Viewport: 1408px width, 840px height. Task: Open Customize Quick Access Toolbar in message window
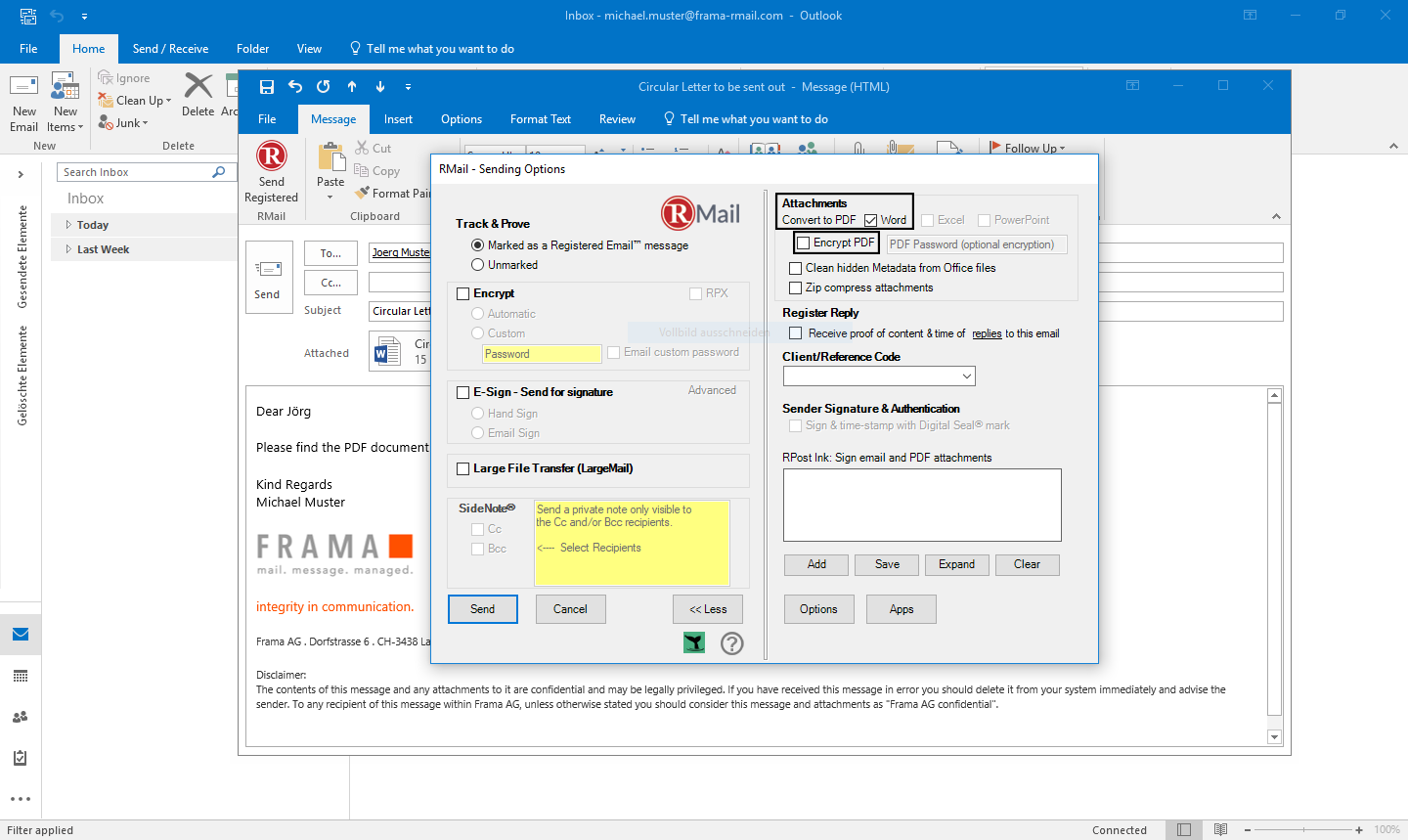(409, 86)
